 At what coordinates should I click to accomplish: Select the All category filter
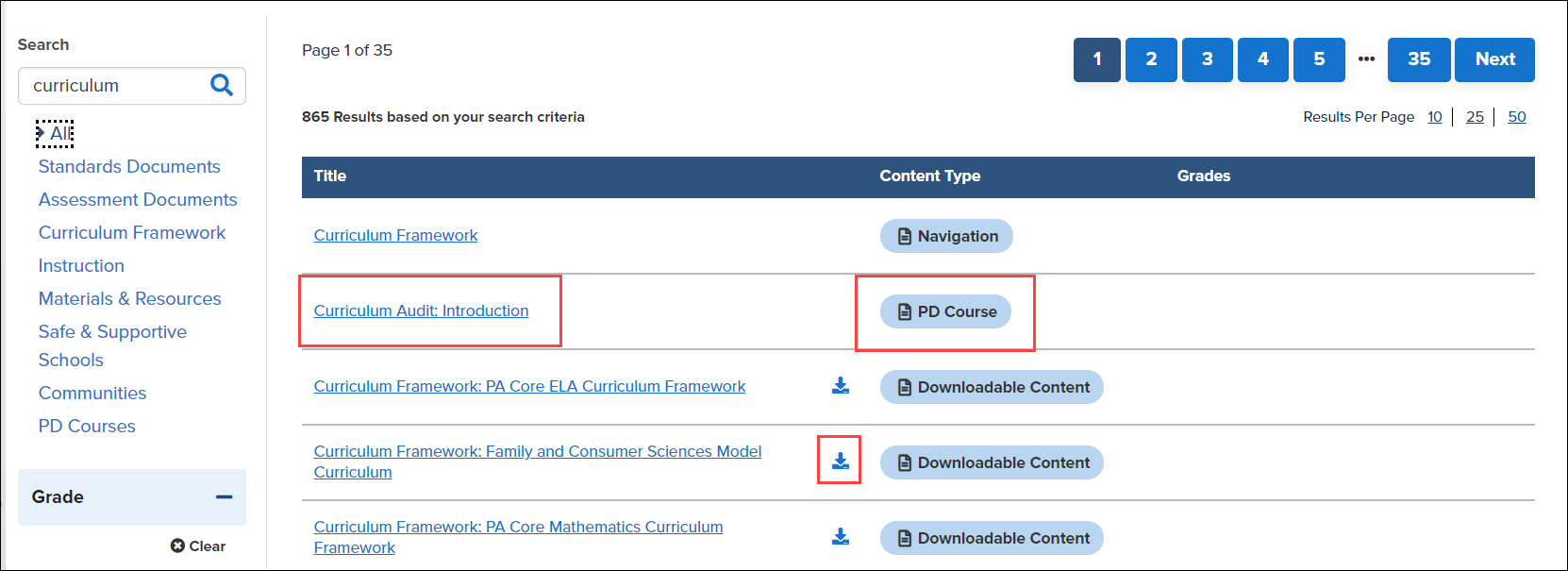[x=60, y=134]
